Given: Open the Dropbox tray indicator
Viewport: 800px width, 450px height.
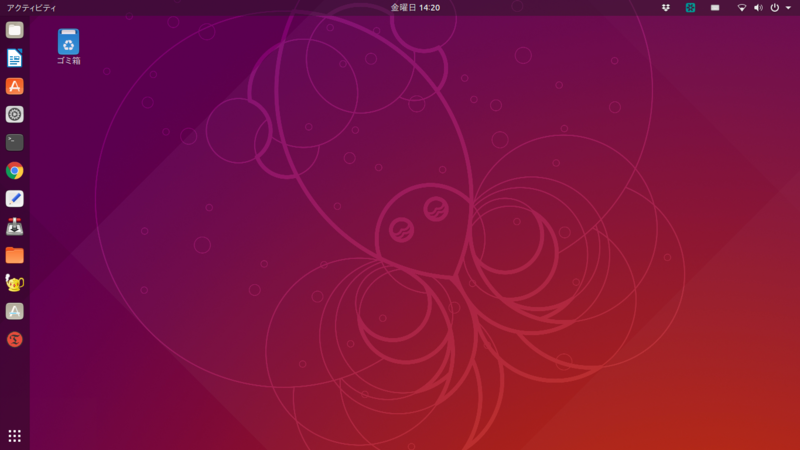Looking at the screenshot, I should (x=666, y=8).
